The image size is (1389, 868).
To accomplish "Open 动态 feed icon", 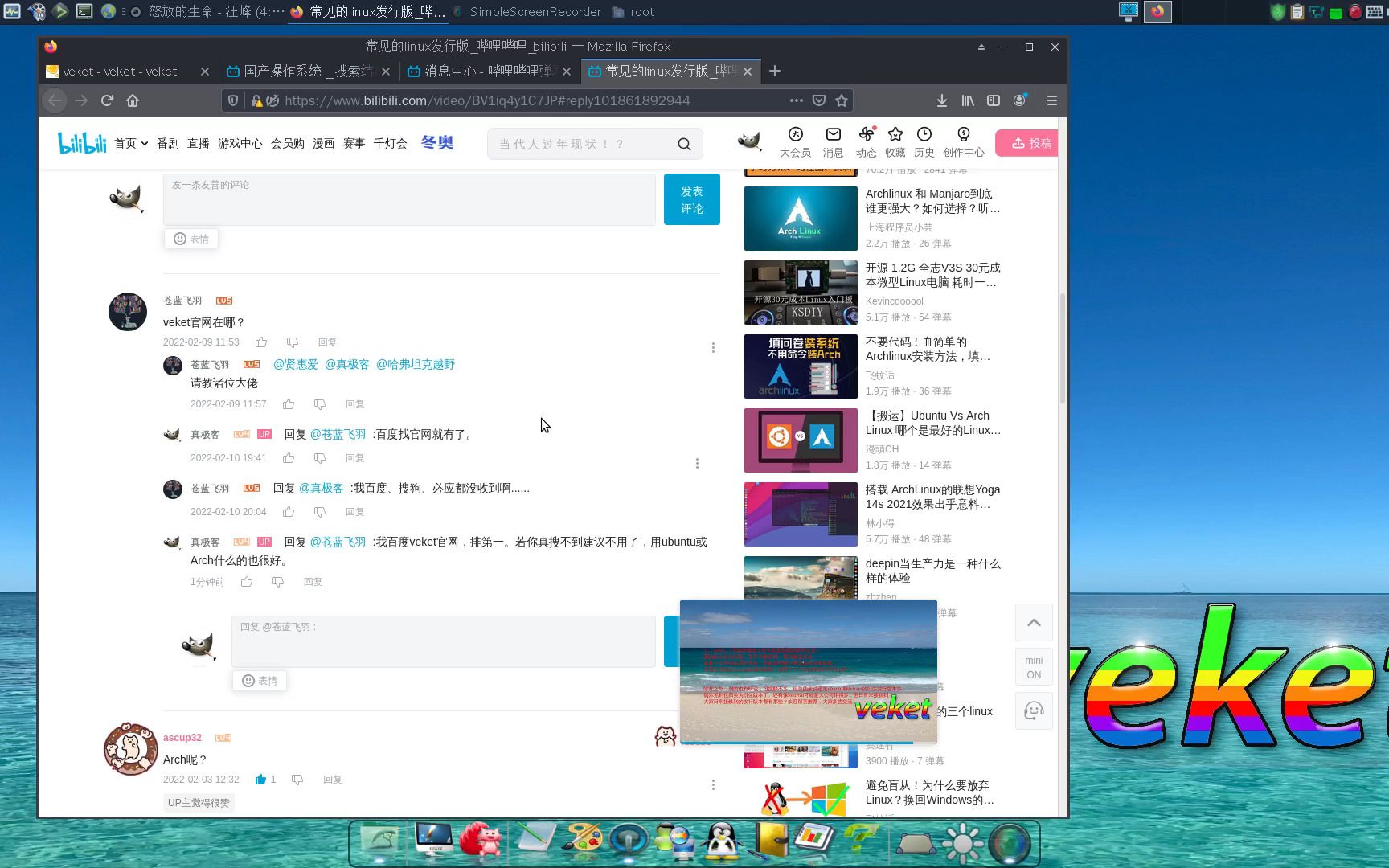I will [866, 142].
